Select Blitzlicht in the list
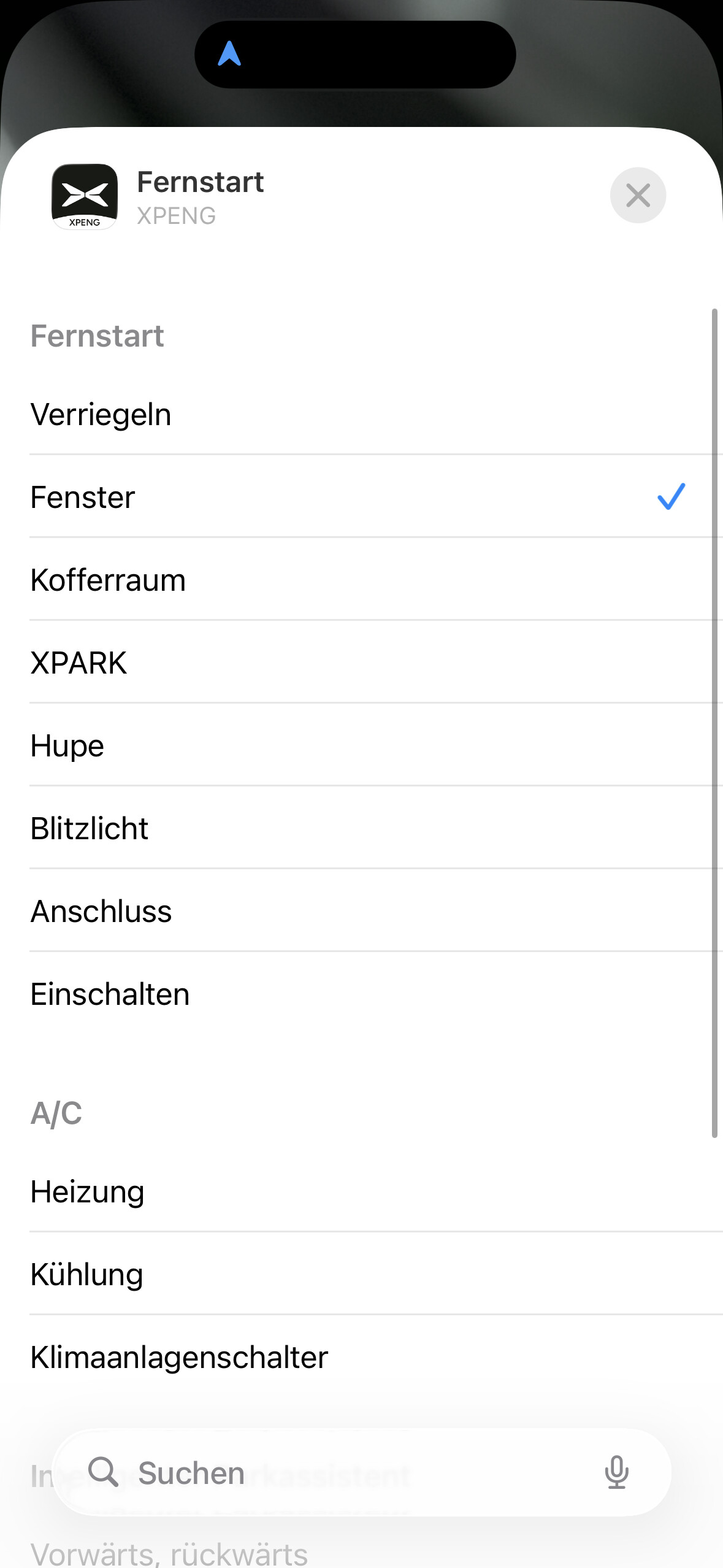Image resolution: width=723 pixels, height=1568 pixels. click(90, 829)
